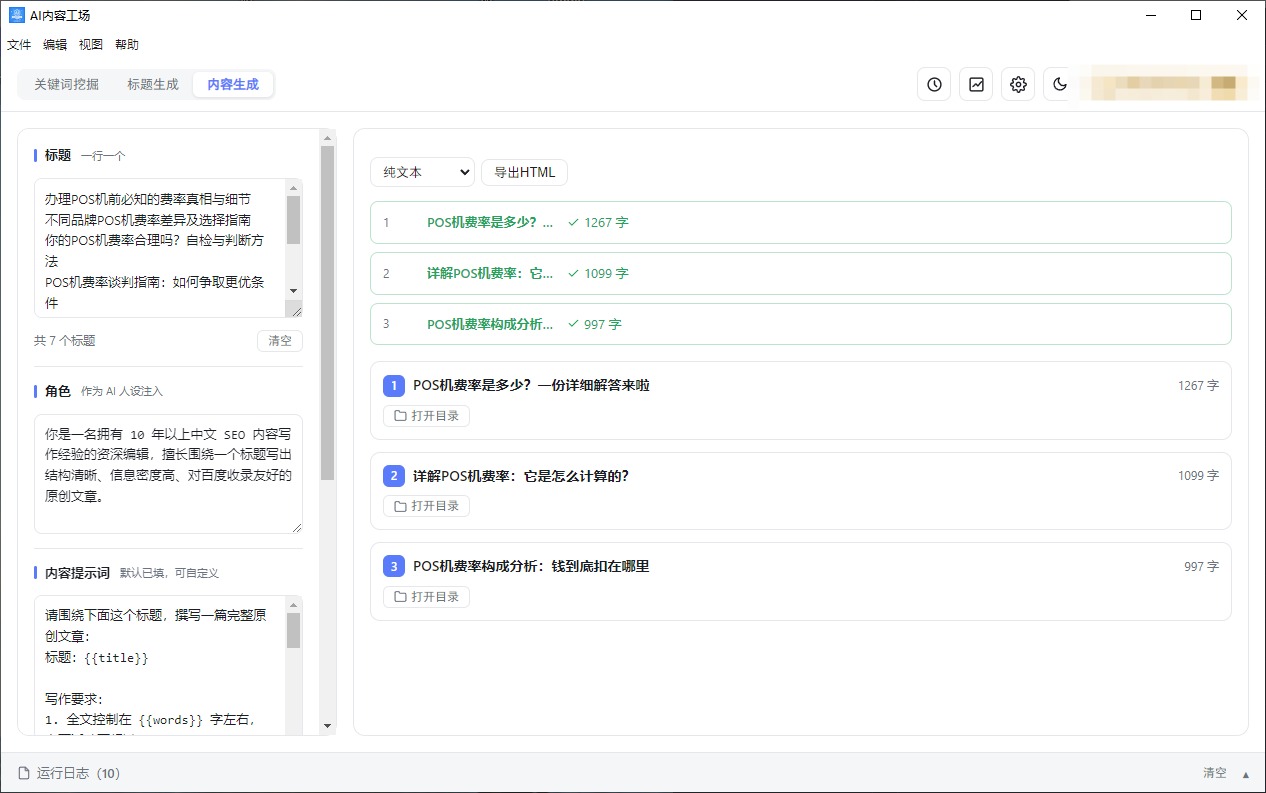Click the 共 7 个标题 count text

[x=65, y=341]
